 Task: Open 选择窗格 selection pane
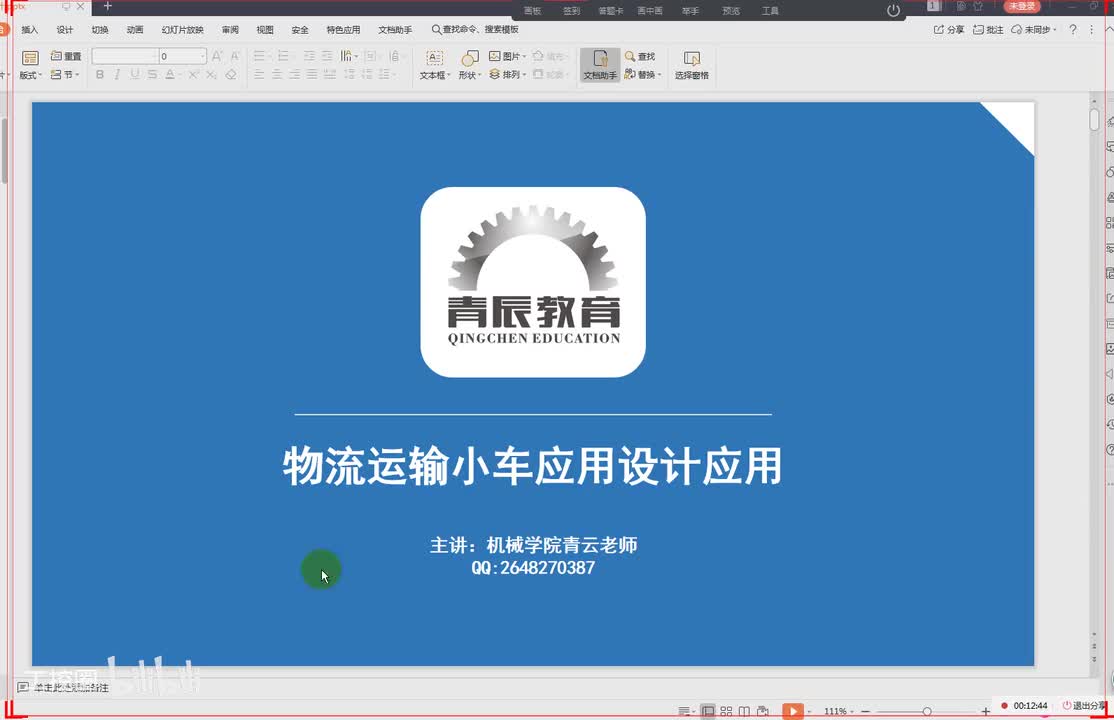click(x=691, y=65)
